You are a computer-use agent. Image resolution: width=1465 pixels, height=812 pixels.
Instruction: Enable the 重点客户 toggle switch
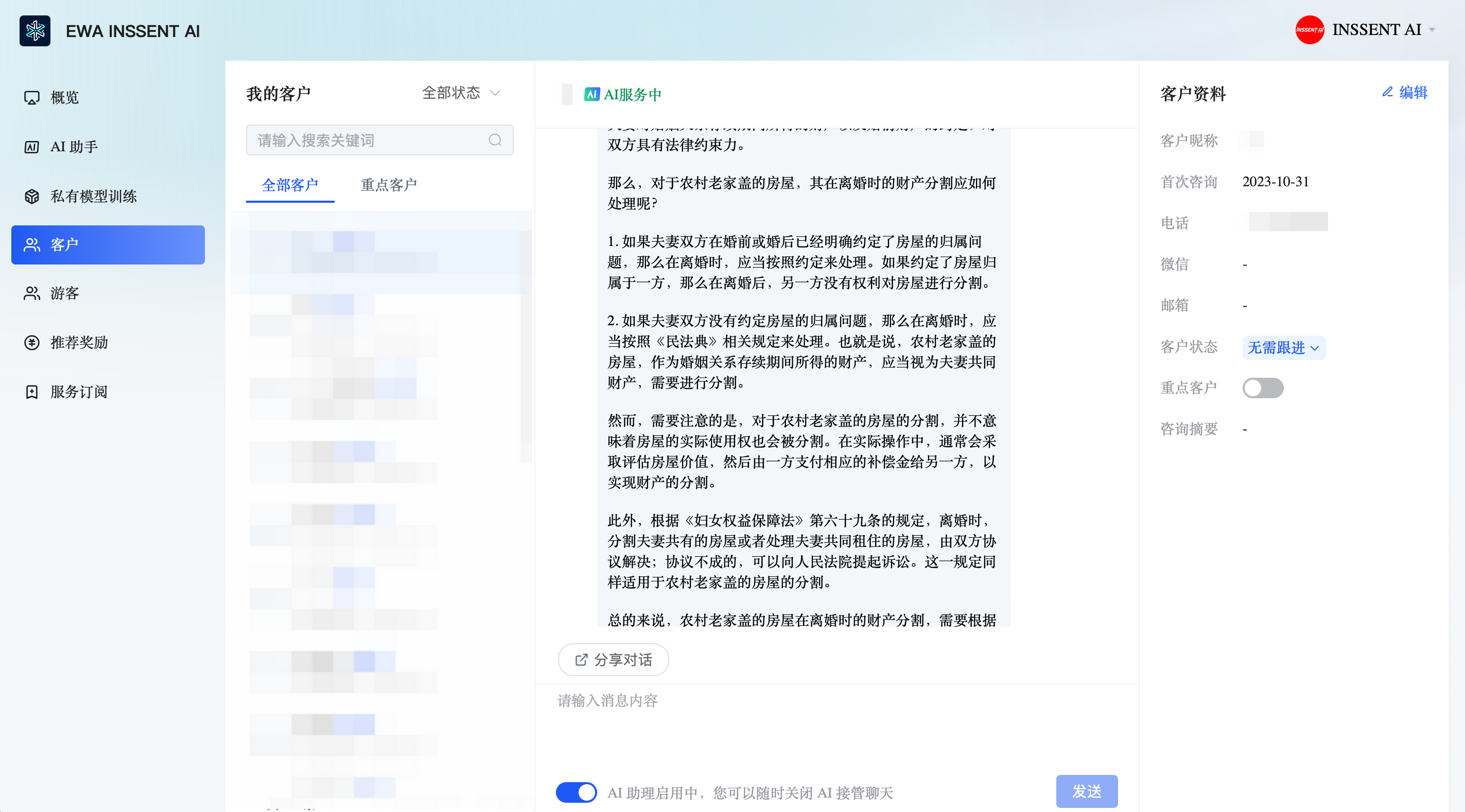click(1263, 388)
